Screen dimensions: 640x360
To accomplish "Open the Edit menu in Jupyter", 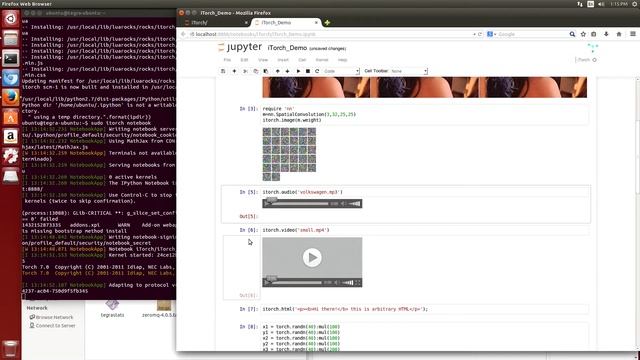I will pos(244,60).
